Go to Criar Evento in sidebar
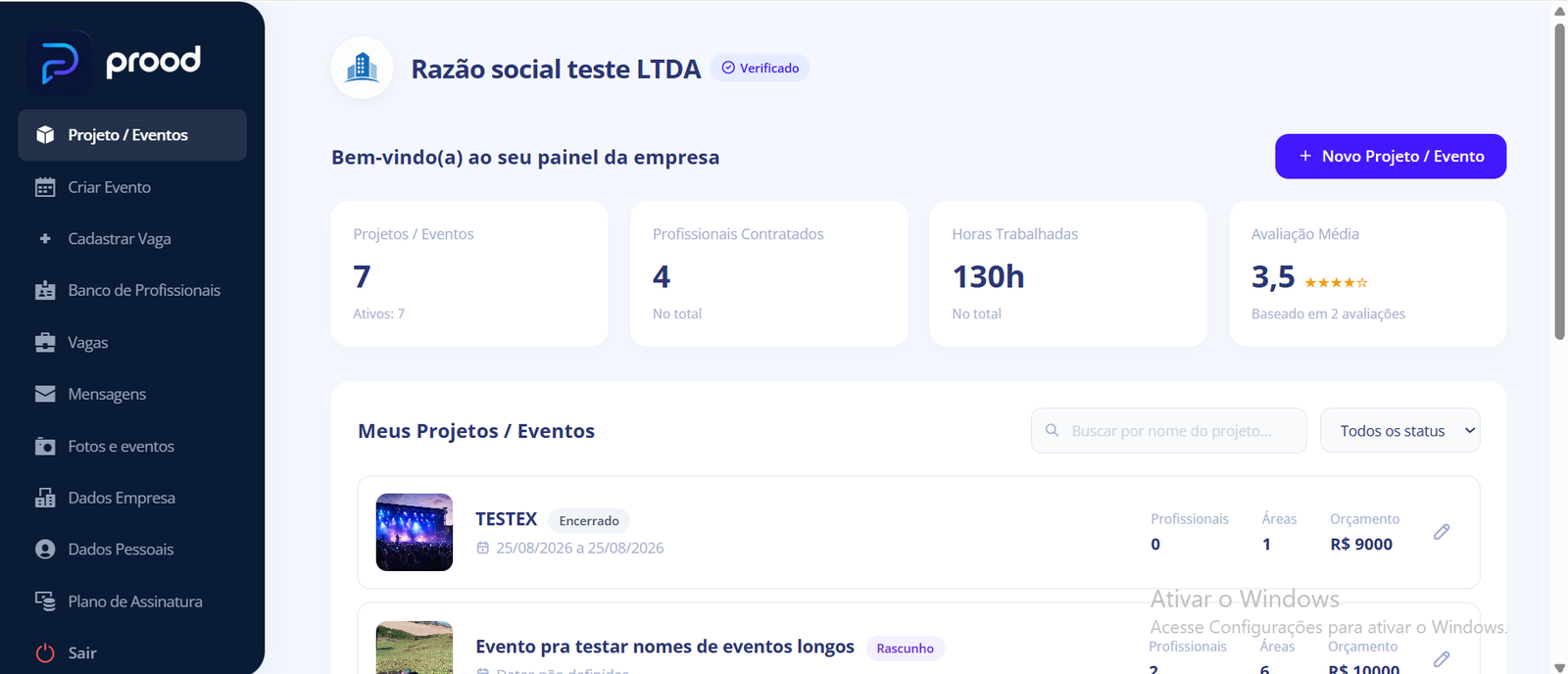Screen dimensions: 1568x674 click(x=132, y=187)
